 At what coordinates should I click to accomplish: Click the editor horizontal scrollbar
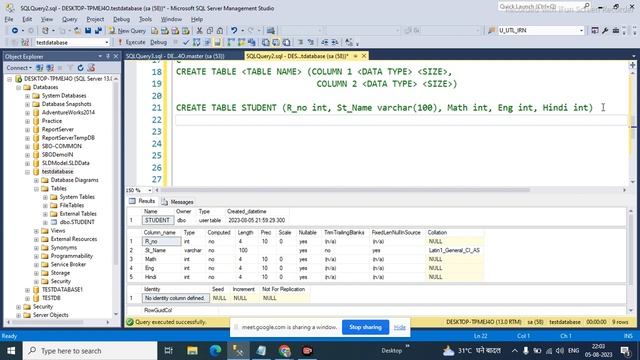[345, 190]
